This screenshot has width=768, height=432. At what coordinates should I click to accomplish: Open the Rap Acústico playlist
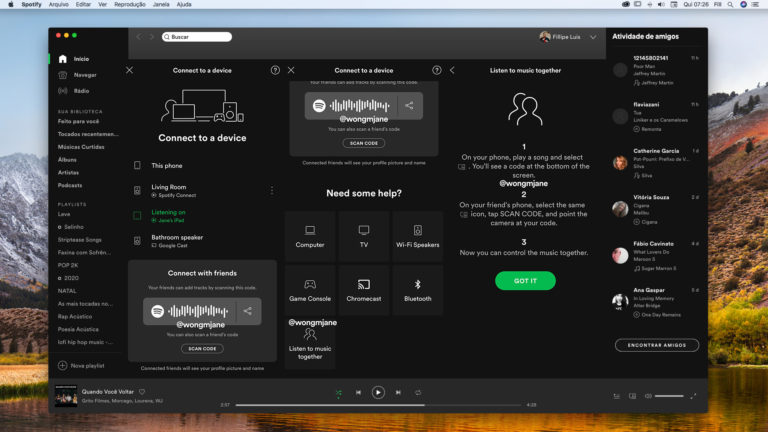click(75, 316)
